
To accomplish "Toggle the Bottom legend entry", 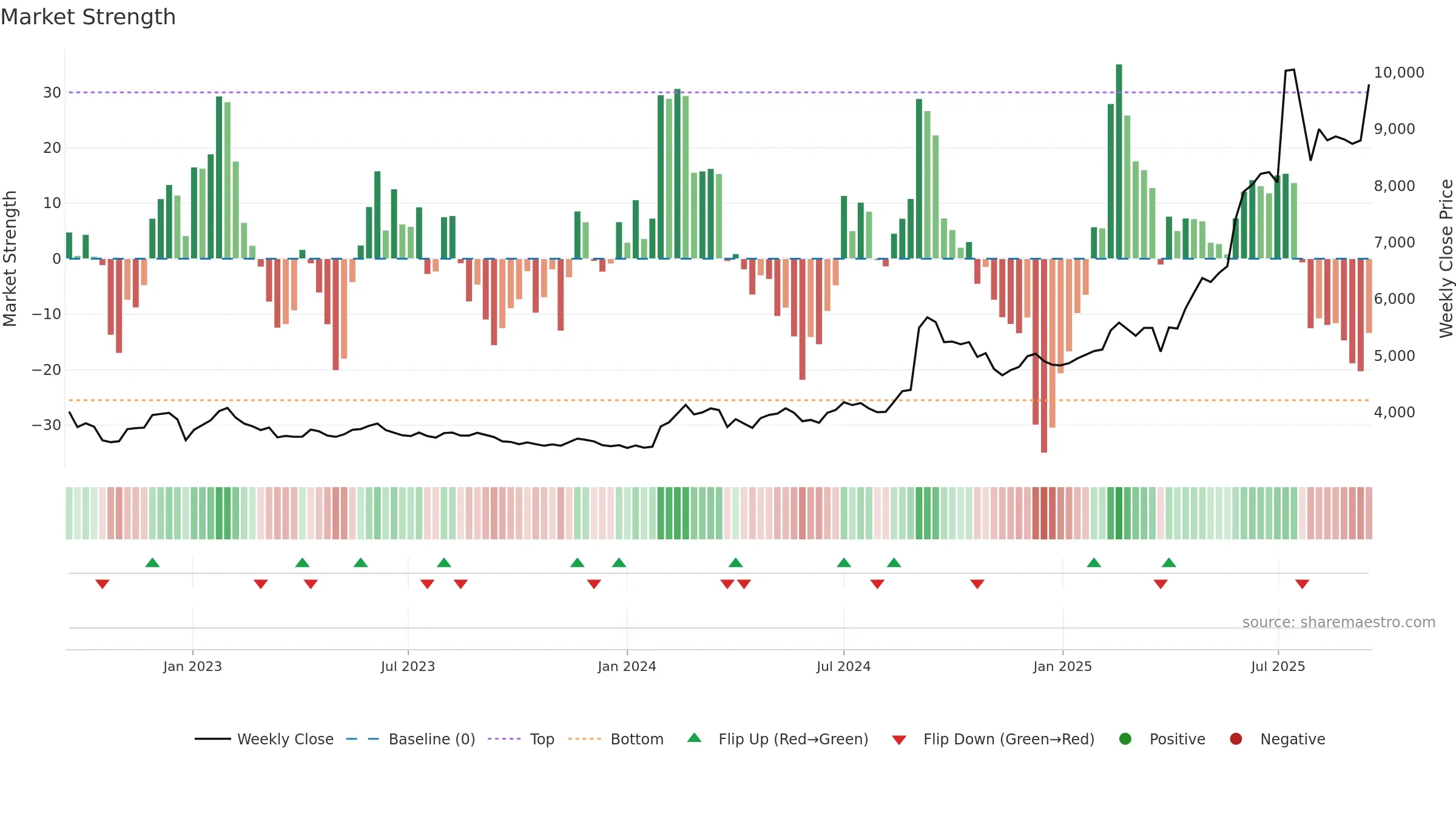I will (616, 739).
